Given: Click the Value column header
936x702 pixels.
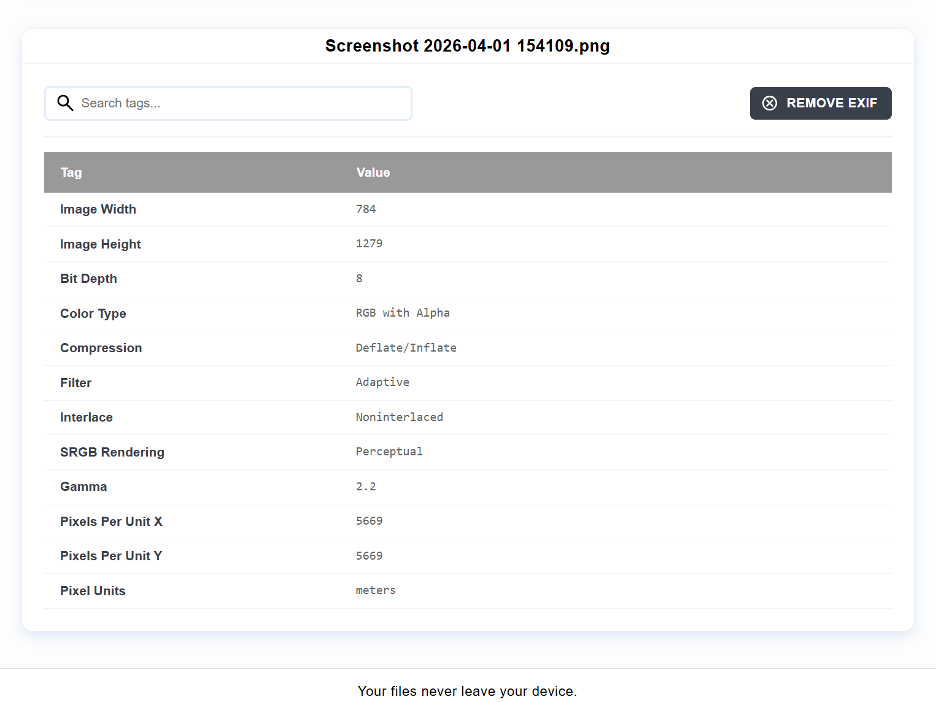Looking at the screenshot, I should pos(373,172).
